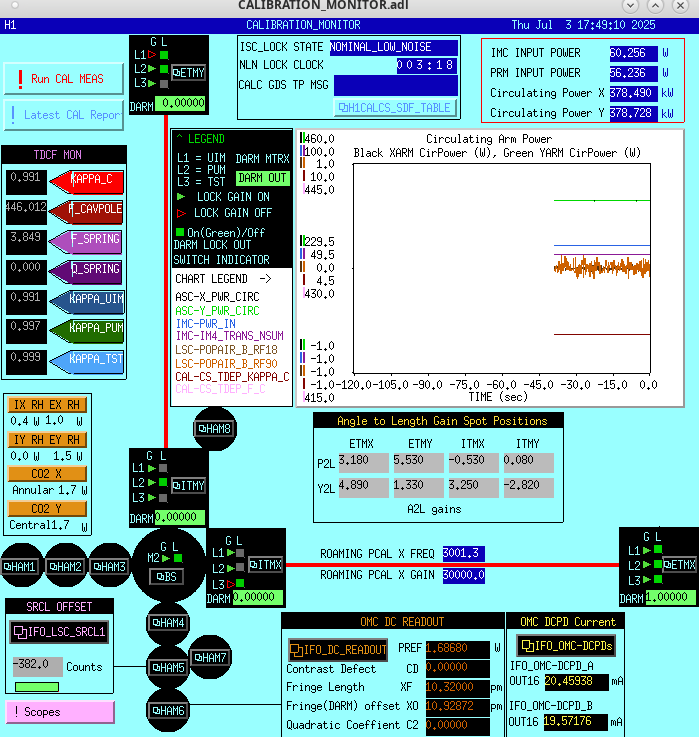Collapse the LEGEND caret header
Image resolution: width=699 pixels, height=737 pixels.
coord(201,139)
